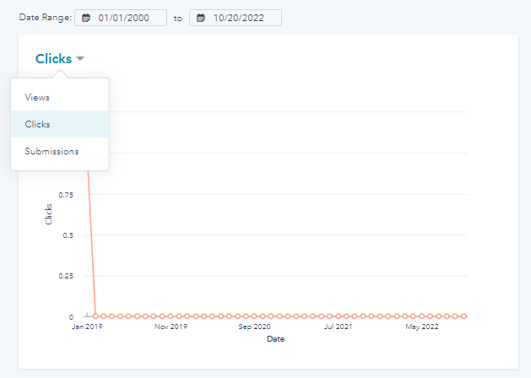Click the last data point on the chart
This screenshot has height=378, width=531.
coord(464,316)
